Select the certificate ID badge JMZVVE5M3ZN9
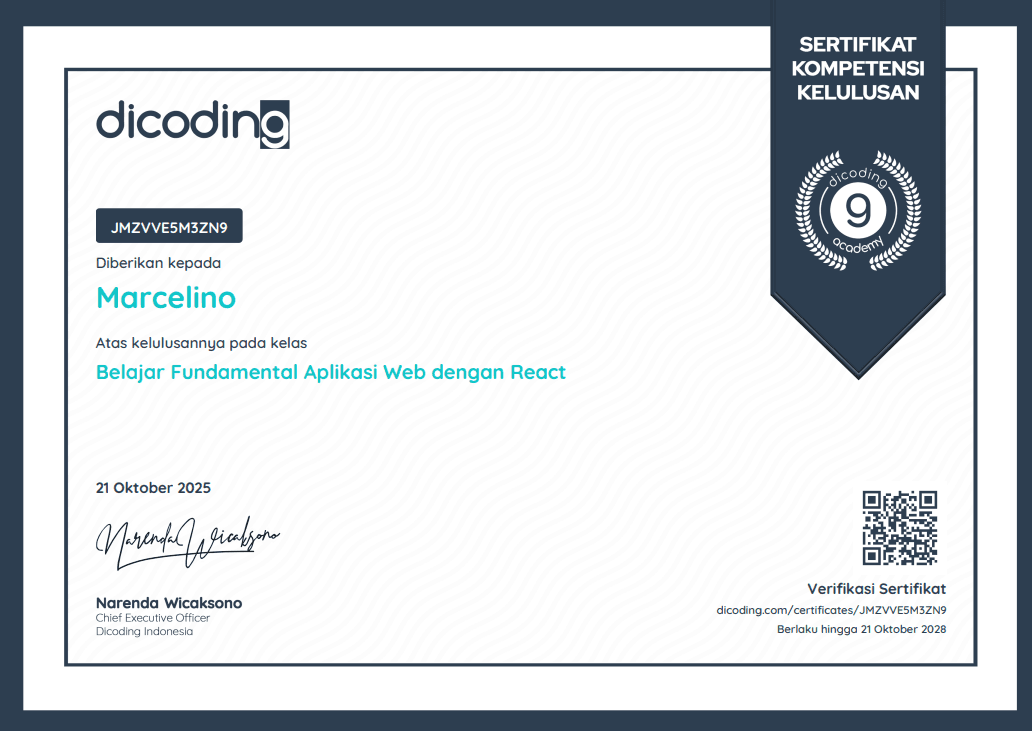 (169, 226)
